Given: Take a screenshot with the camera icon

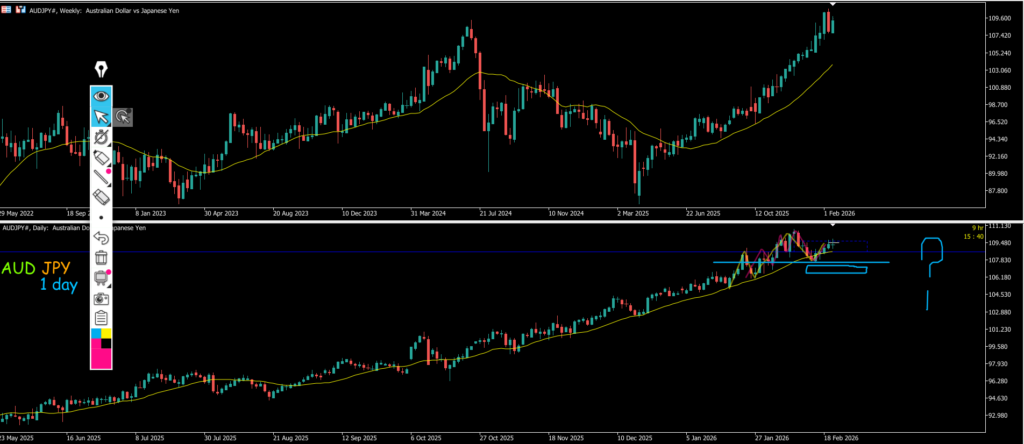Looking at the screenshot, I should click(x=101, y=298).
